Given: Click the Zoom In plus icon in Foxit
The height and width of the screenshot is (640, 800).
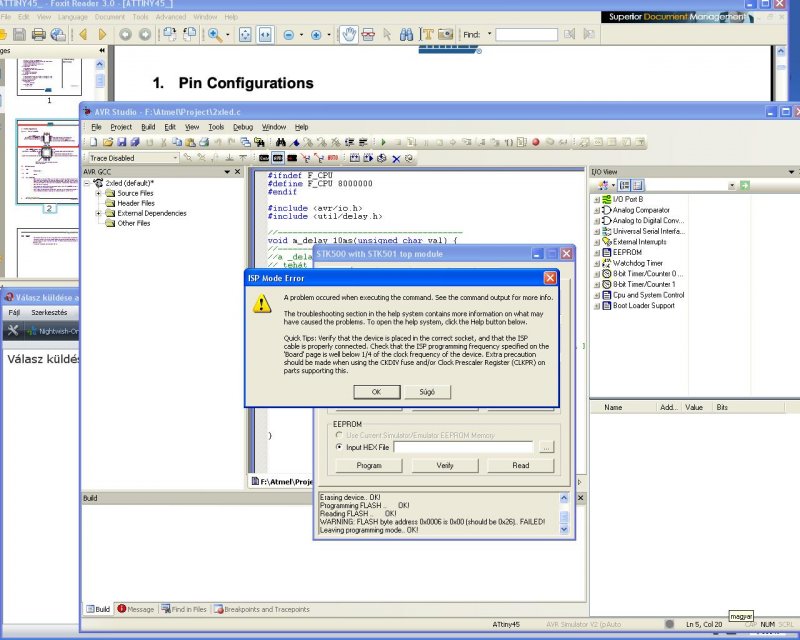Looking at the screenshot, I should [x=316, y=35].
